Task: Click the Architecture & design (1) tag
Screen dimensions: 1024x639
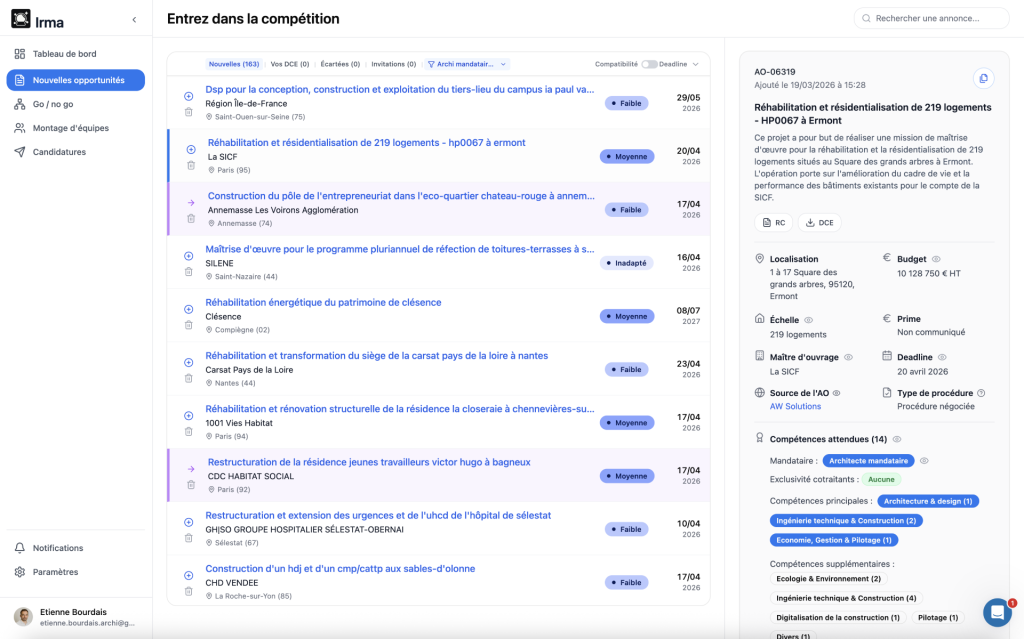Action: (928, 501)
